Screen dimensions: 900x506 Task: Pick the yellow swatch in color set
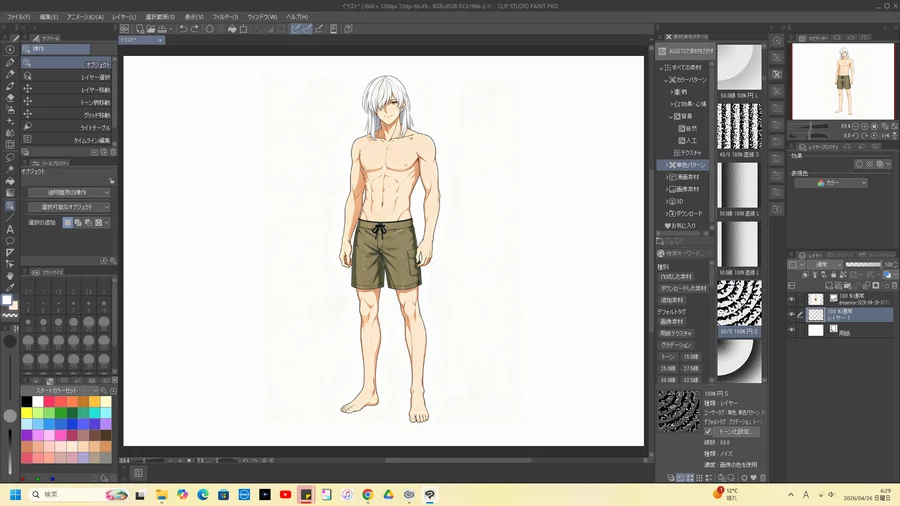pos(27,412)
